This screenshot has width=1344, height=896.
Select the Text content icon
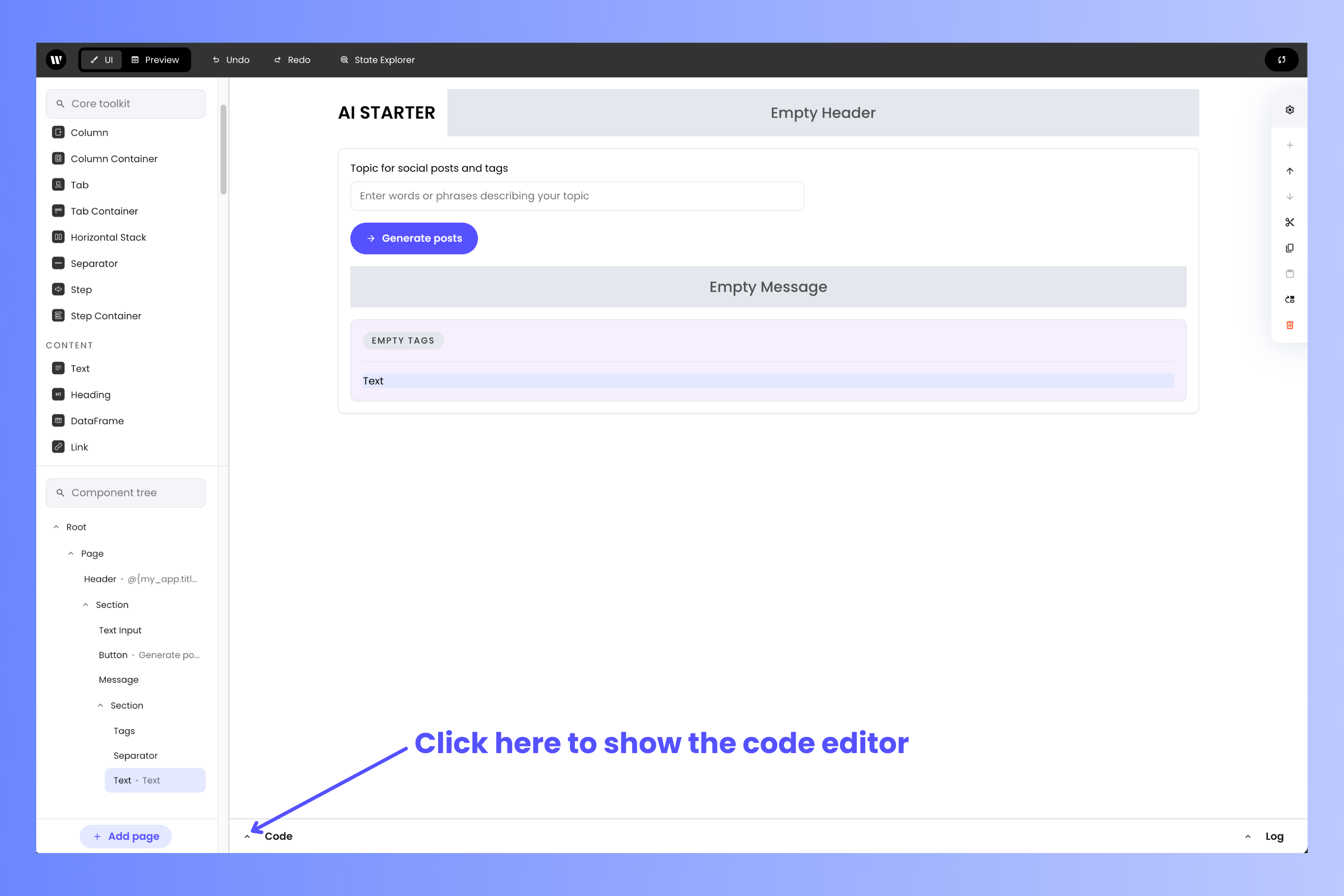point(58,368)
